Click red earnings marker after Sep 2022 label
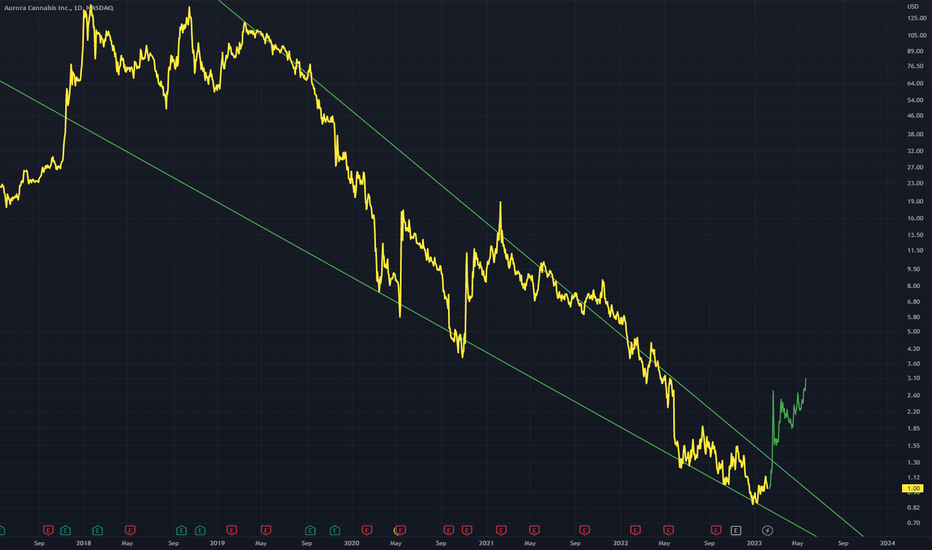Viewport: 932px width, 550px height. point(716,530)
